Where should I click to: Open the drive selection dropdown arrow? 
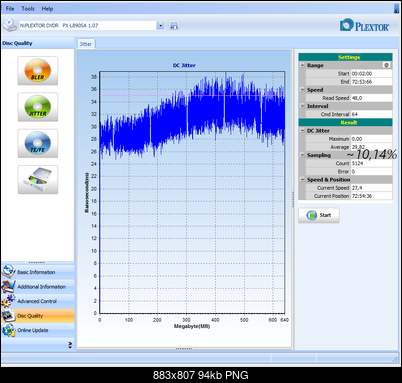[x=160, y=26]
